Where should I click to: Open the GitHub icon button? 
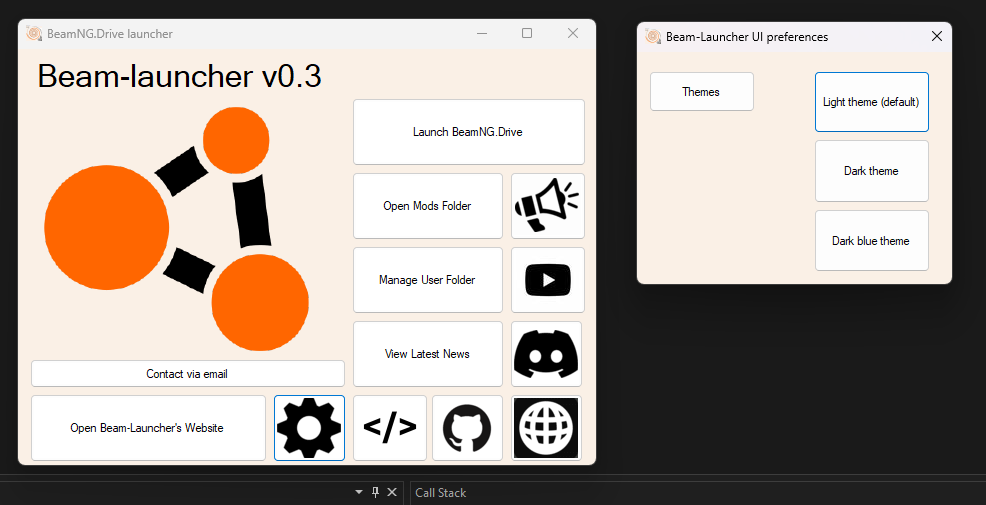(x=467, y=428)
